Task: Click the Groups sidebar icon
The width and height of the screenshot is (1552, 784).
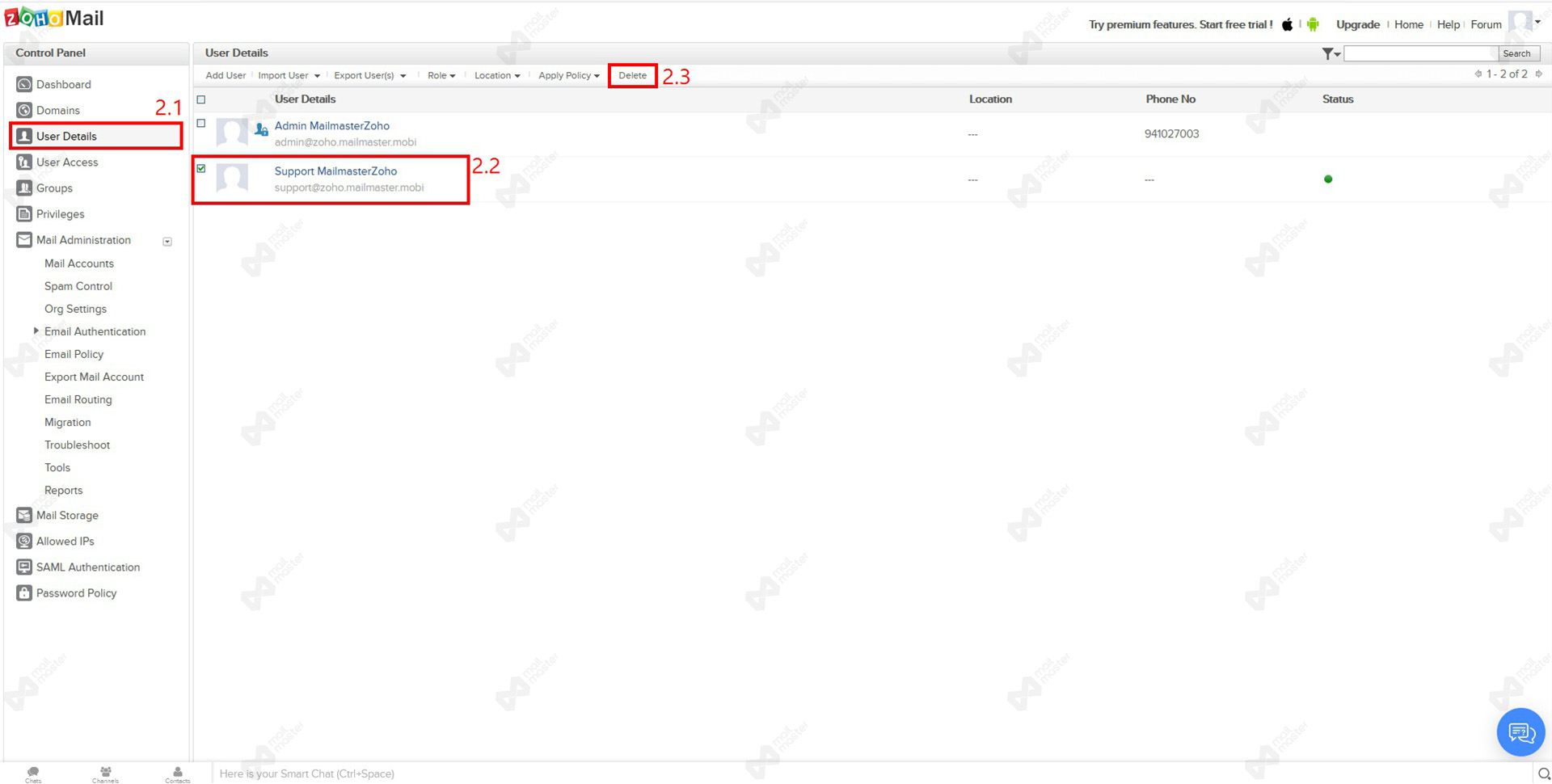Action: tap(24, 188)
